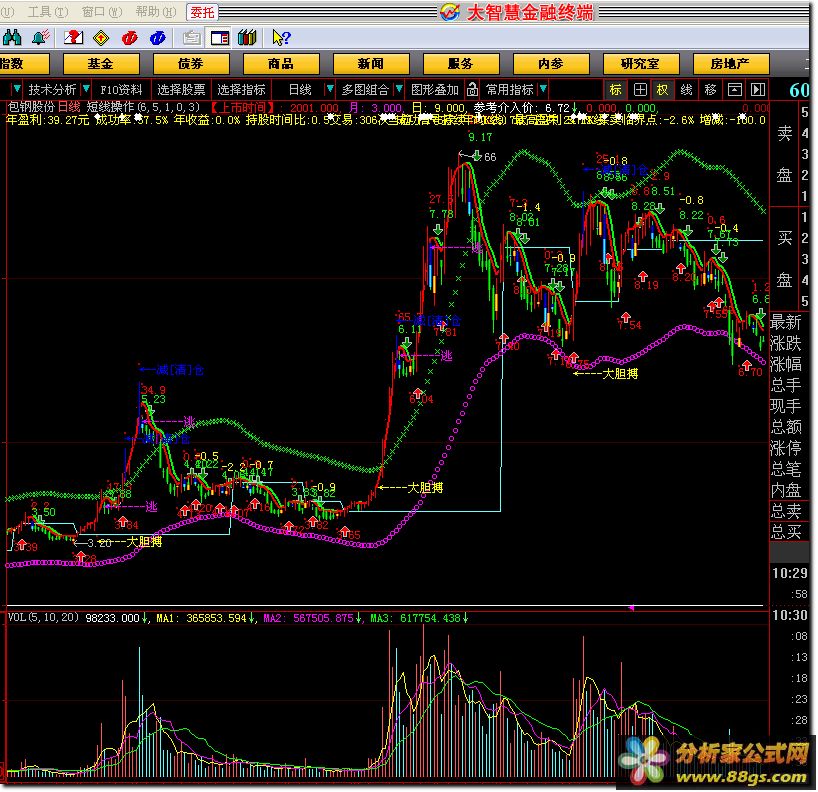The image size is (818, 792).
Task: Click the 内盘 label in side panel
Action: 786,490
